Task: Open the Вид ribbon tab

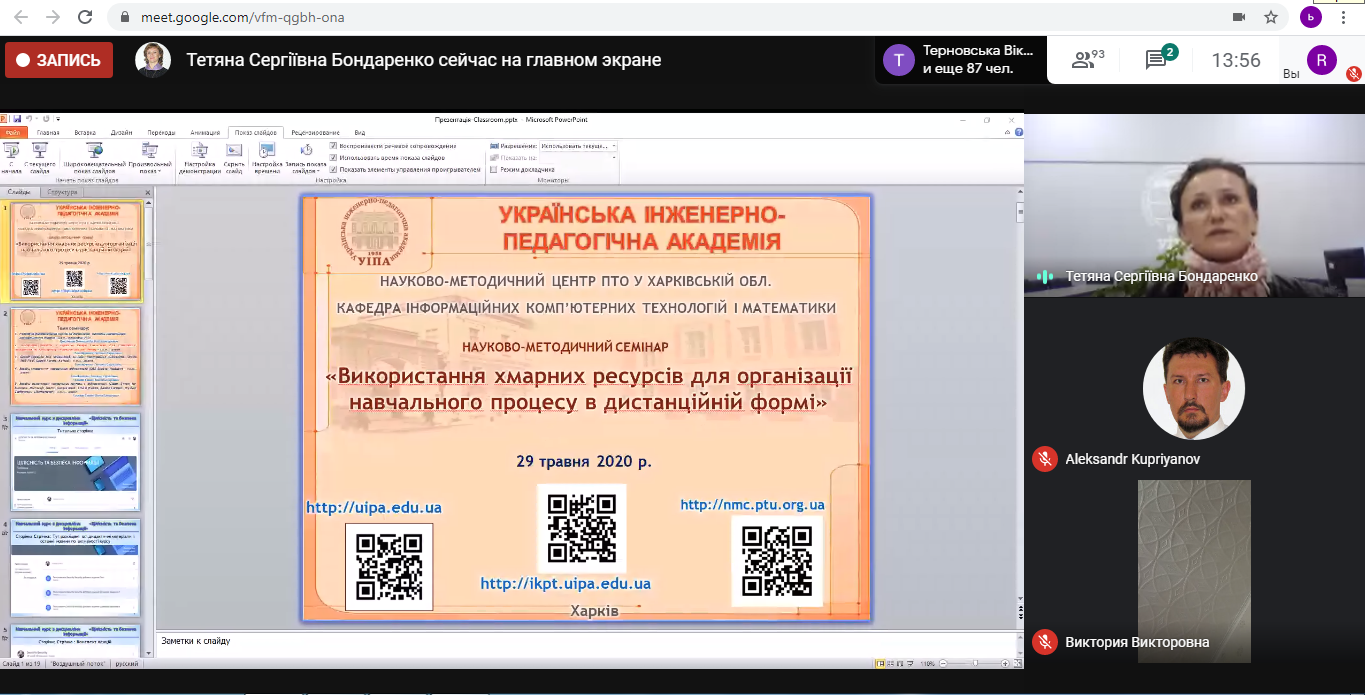Action: tap(360, 132)
